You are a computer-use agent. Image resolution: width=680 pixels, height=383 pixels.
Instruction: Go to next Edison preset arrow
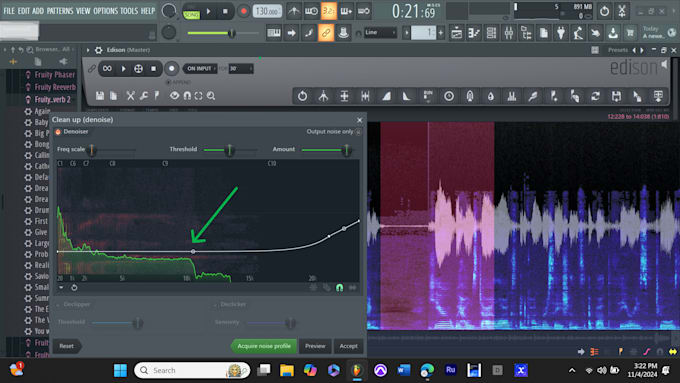(x=642, y=50)
